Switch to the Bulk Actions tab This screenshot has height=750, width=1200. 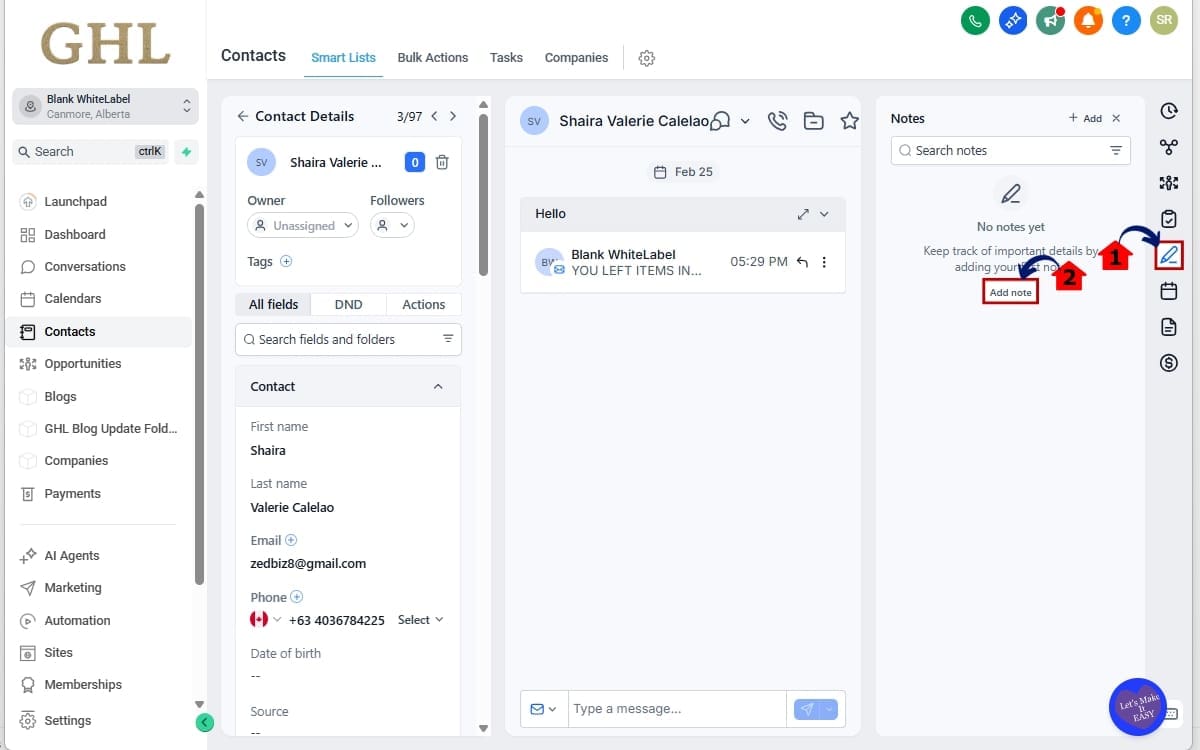[x=432, y=57]
